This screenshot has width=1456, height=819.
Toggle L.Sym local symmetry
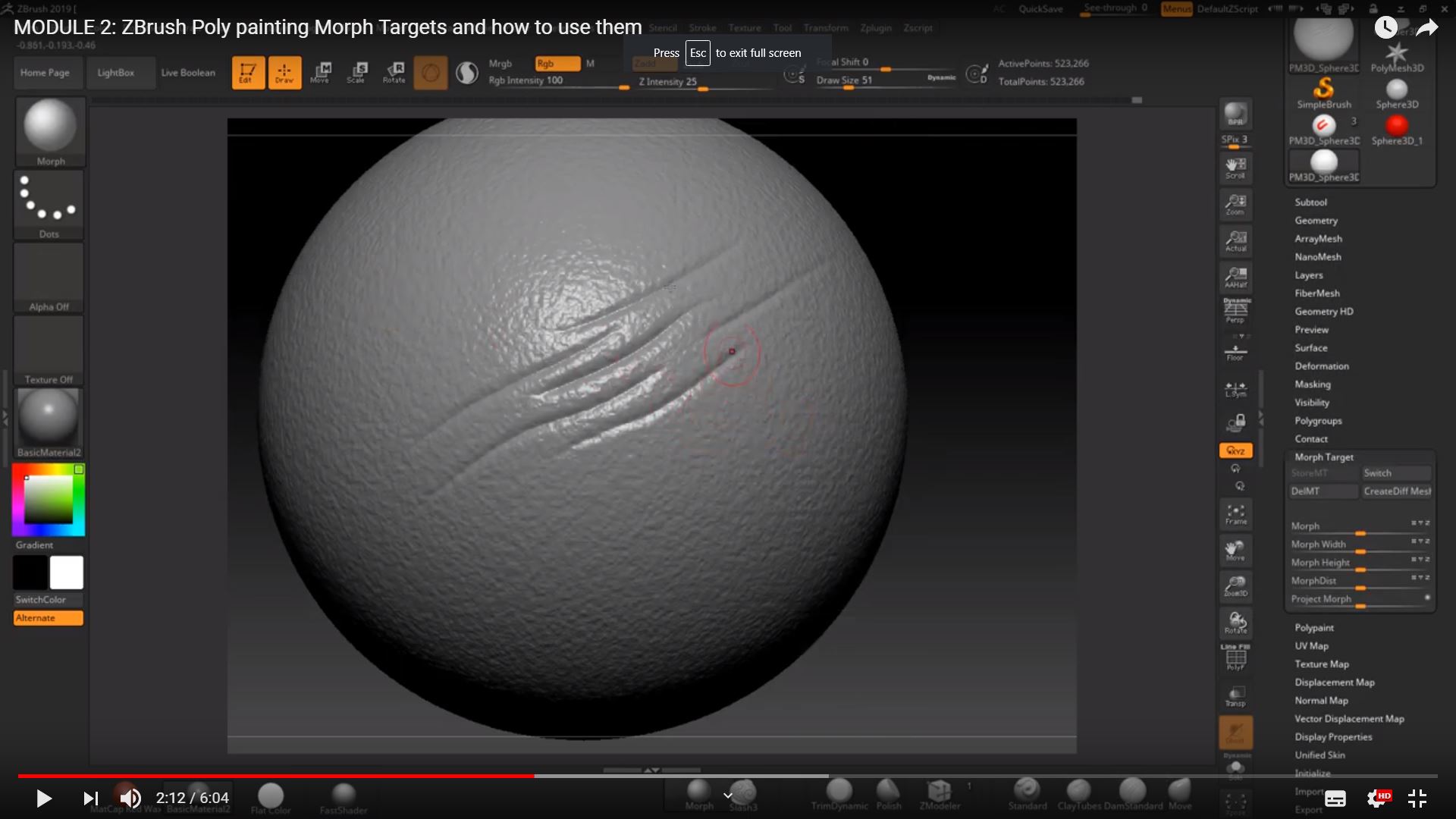point(1235,390)
